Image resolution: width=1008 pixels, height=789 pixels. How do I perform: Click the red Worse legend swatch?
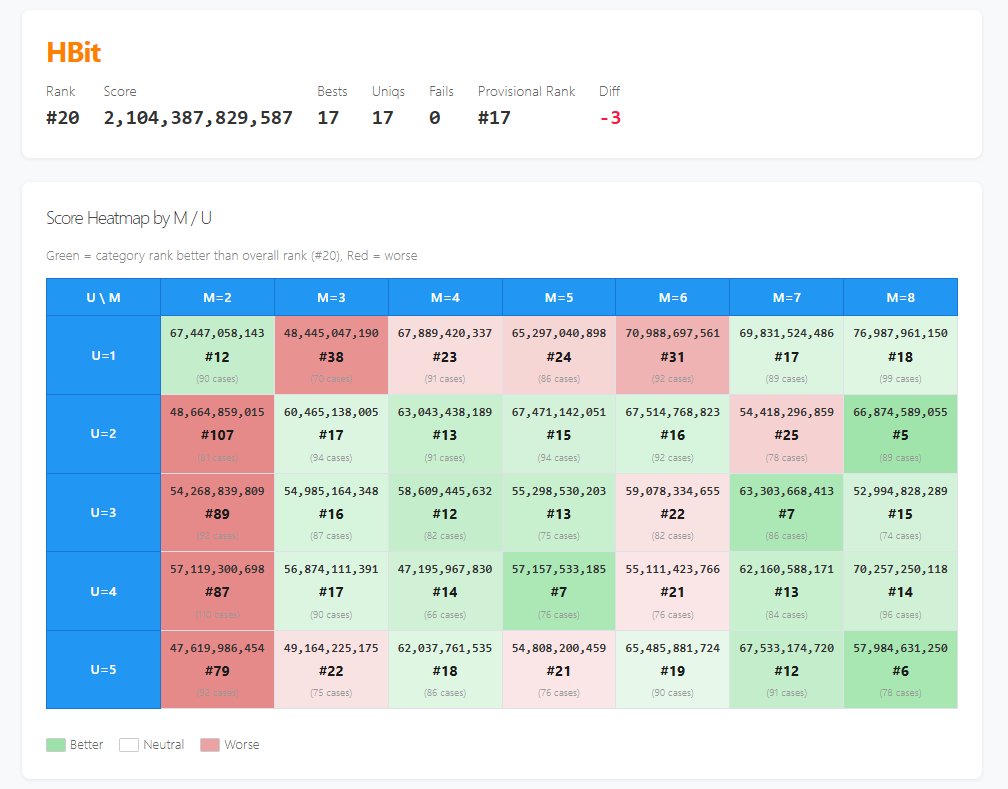click(210, 745)
